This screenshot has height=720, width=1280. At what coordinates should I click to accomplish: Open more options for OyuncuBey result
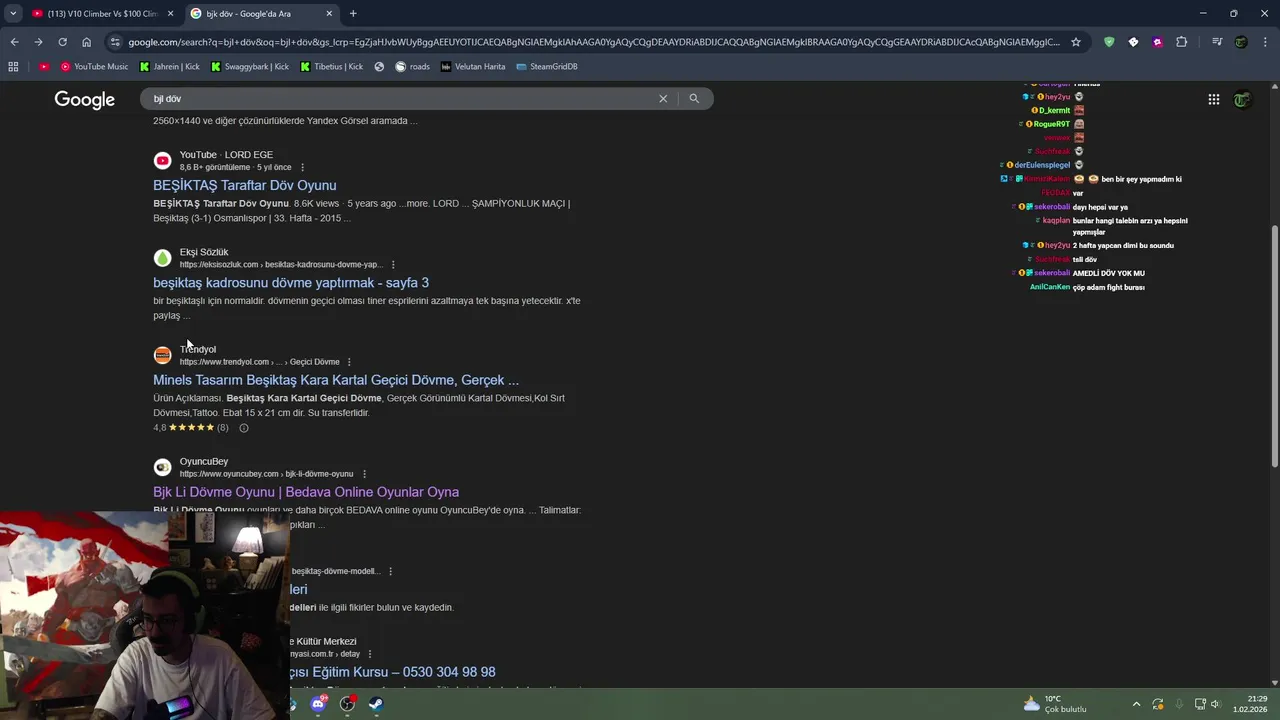(364, 474)
